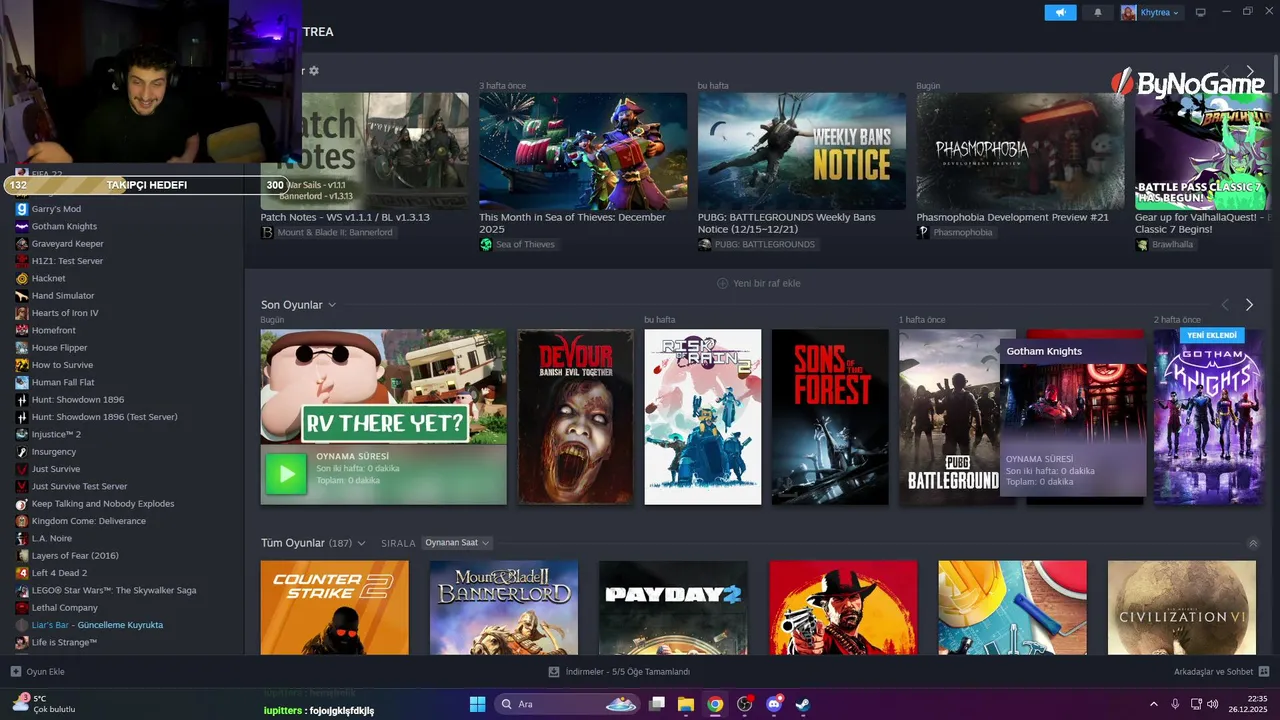Open the Civilization VI cover
The image size is (1280, 720).
point(1182,608)
